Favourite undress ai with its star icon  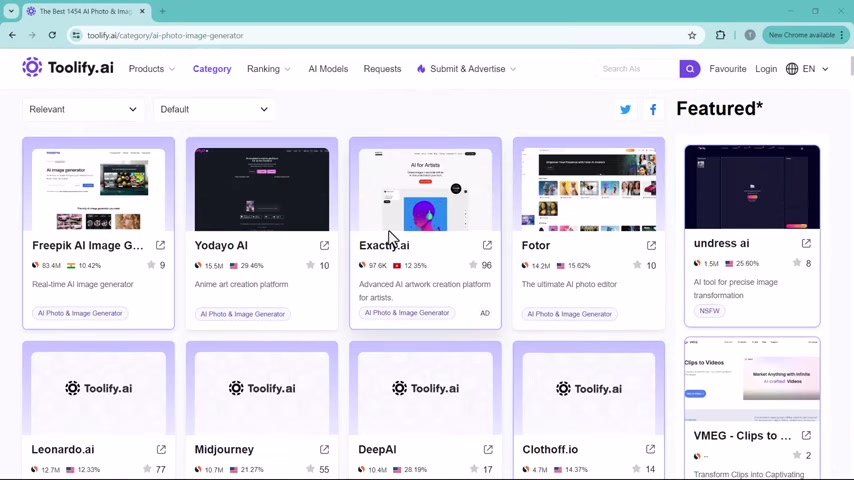point(797,263)
